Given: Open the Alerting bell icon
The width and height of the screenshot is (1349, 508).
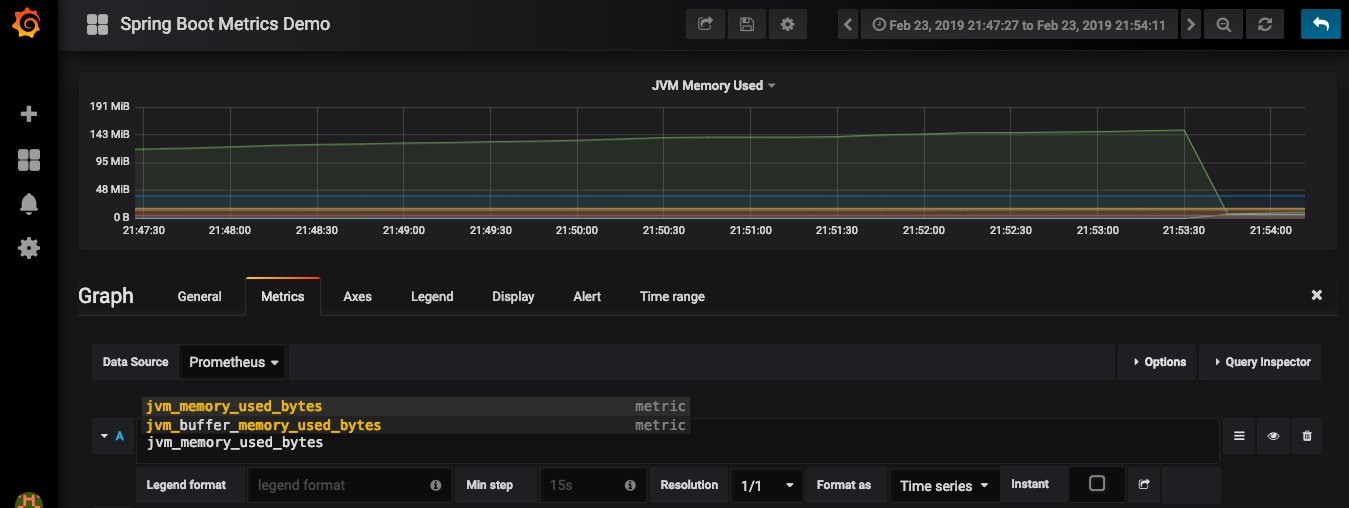Looking at the screenshot, I should point(29,204).
